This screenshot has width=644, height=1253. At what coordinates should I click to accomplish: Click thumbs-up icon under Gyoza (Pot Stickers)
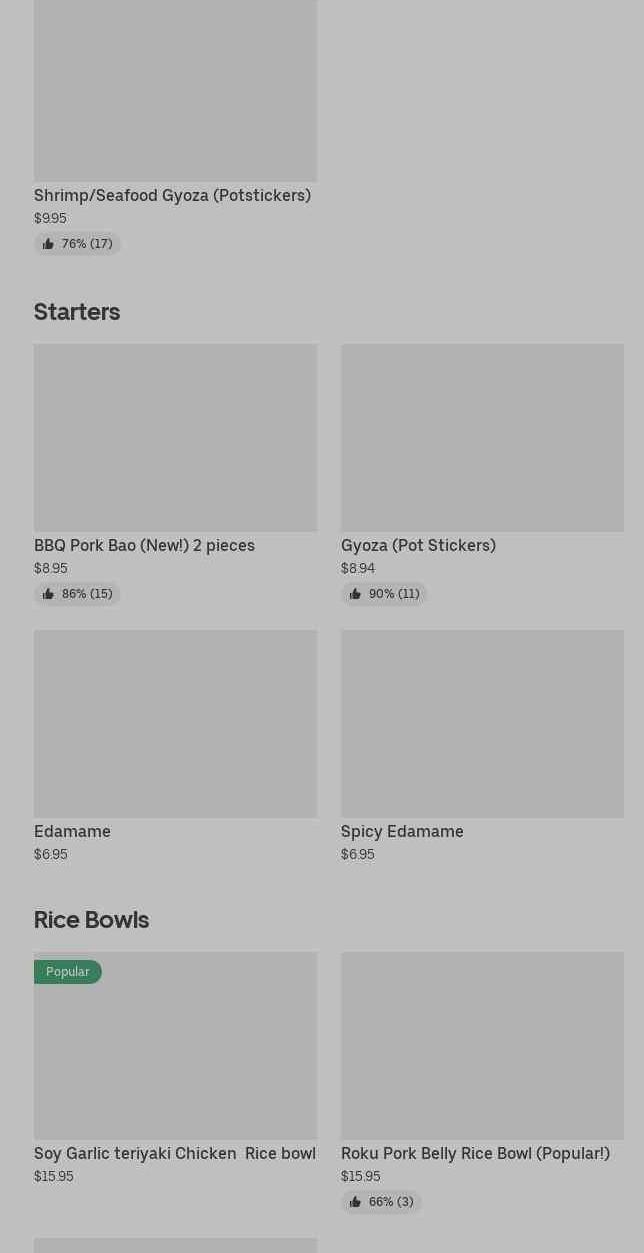(x=355, y=594)
